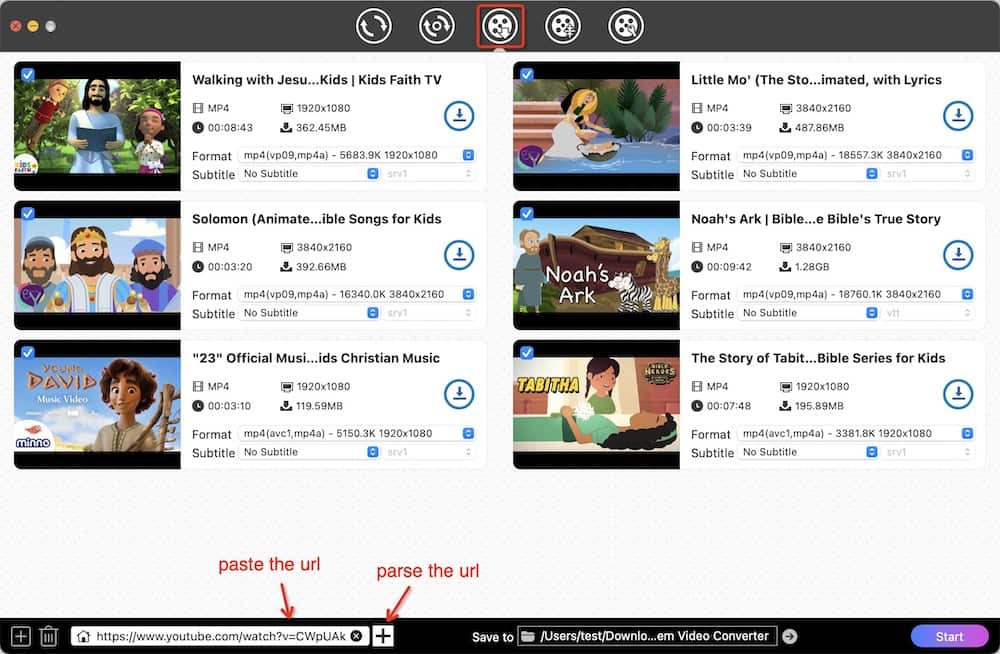Viewport: 1000px width, 654px height.
Task: Click the Start button
Action: tap(949, 636)
